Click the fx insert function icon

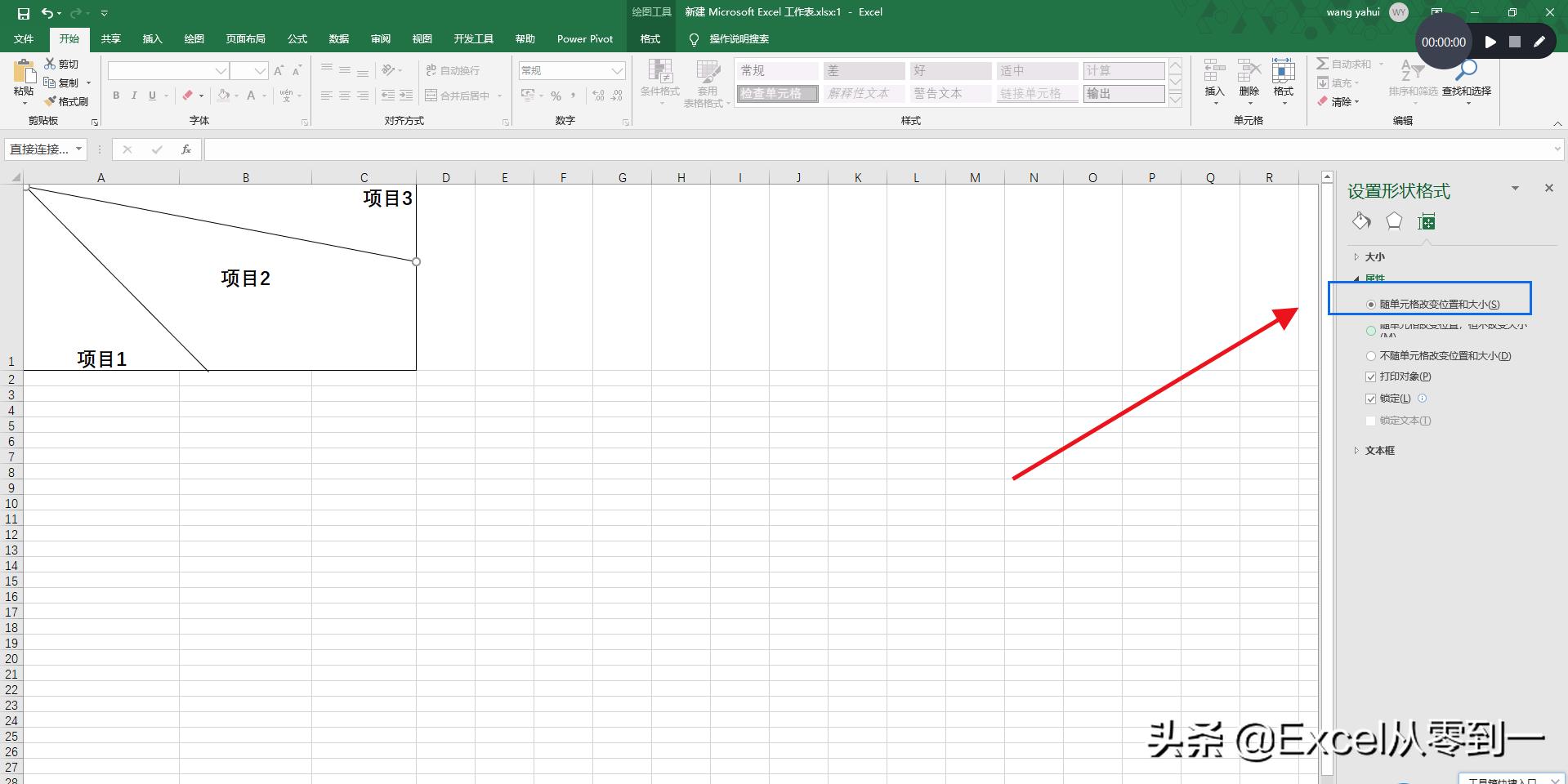point(186,149)
